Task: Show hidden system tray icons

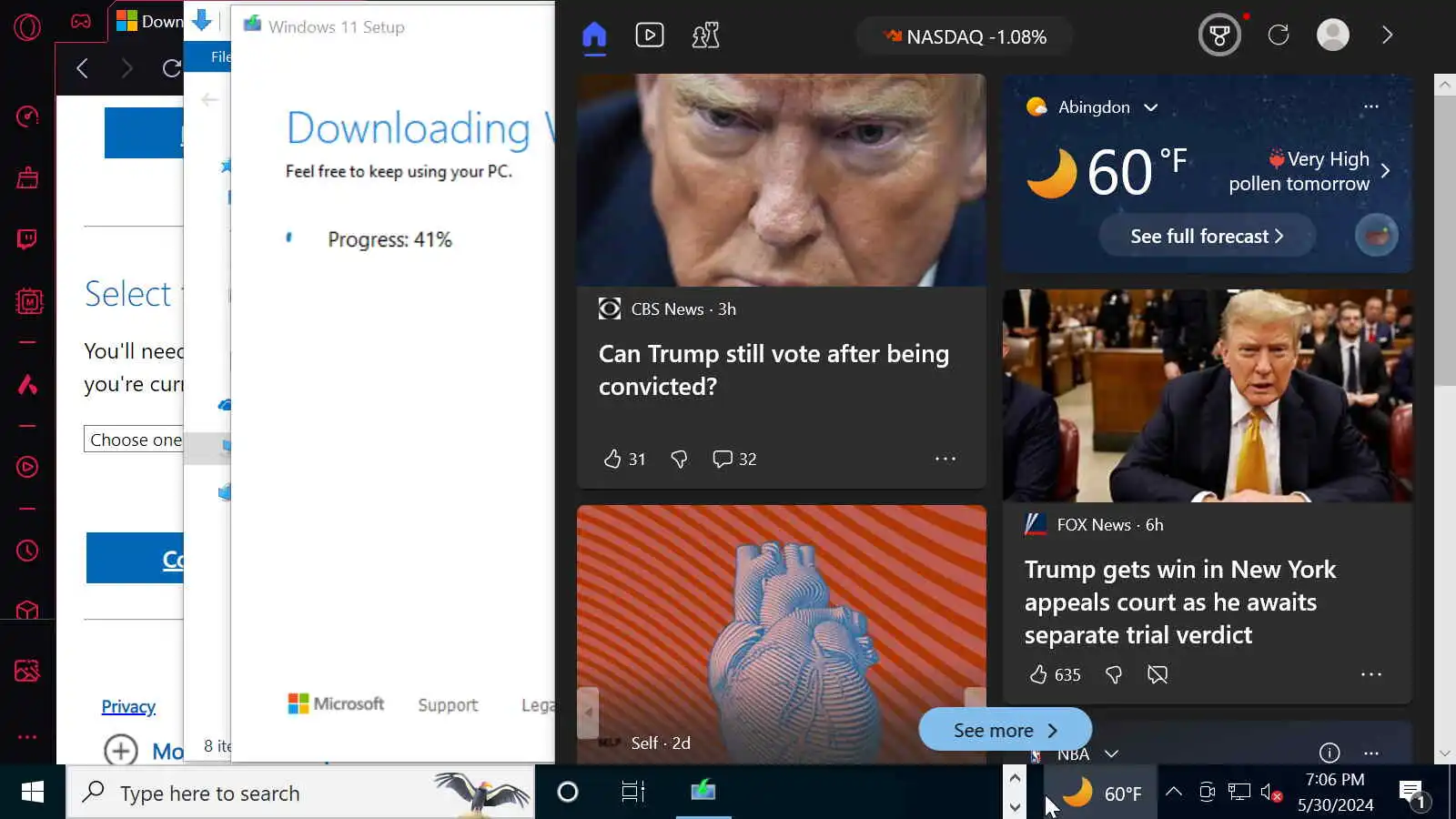Action: (x=1174, y=792)
